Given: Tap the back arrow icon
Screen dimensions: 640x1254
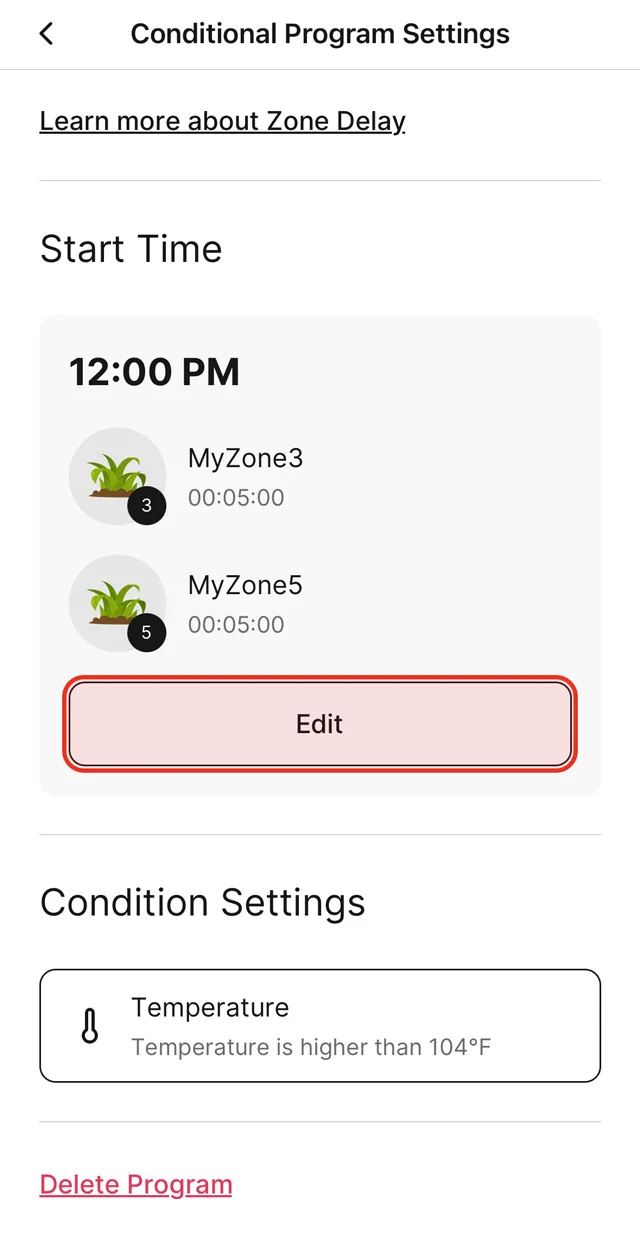Looking at the screenshot, I should tap(46, 34).
